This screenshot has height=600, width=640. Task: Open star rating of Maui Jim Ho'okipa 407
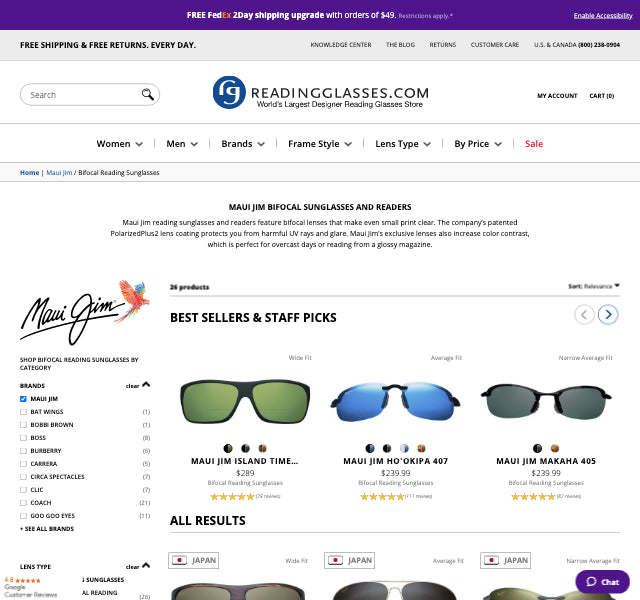[x=382, y=497]
